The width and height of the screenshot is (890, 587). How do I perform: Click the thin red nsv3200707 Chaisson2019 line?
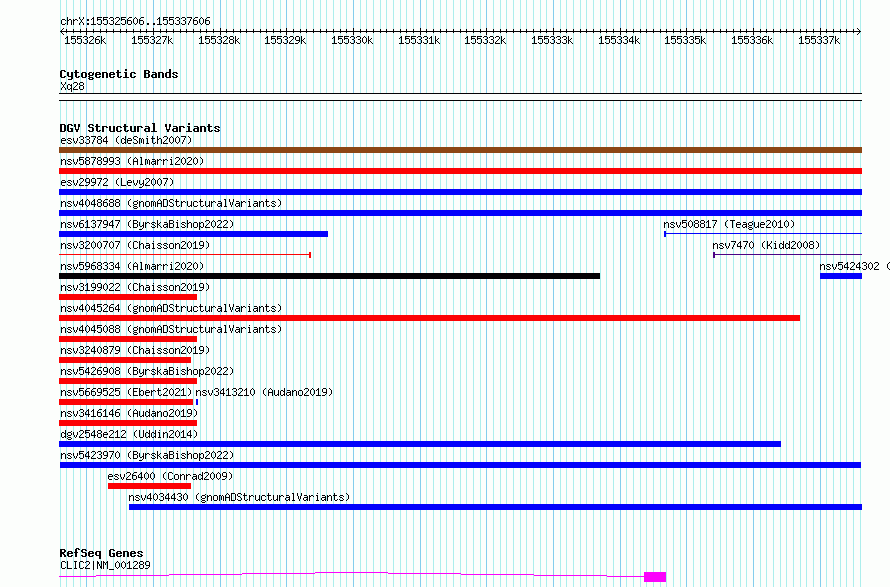tap(185, 254)
